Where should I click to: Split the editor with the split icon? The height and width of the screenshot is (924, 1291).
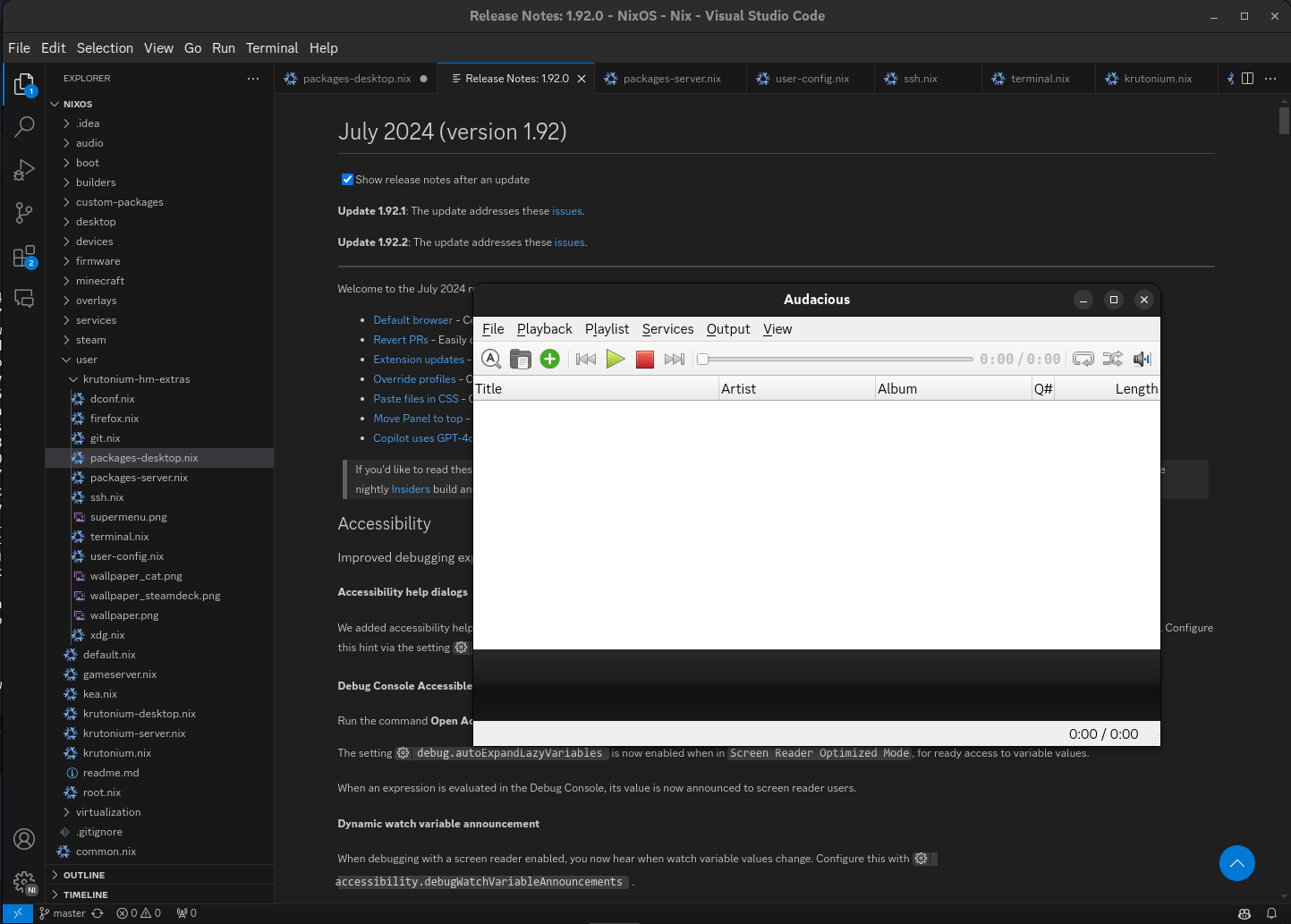(x=1247, y=79)
